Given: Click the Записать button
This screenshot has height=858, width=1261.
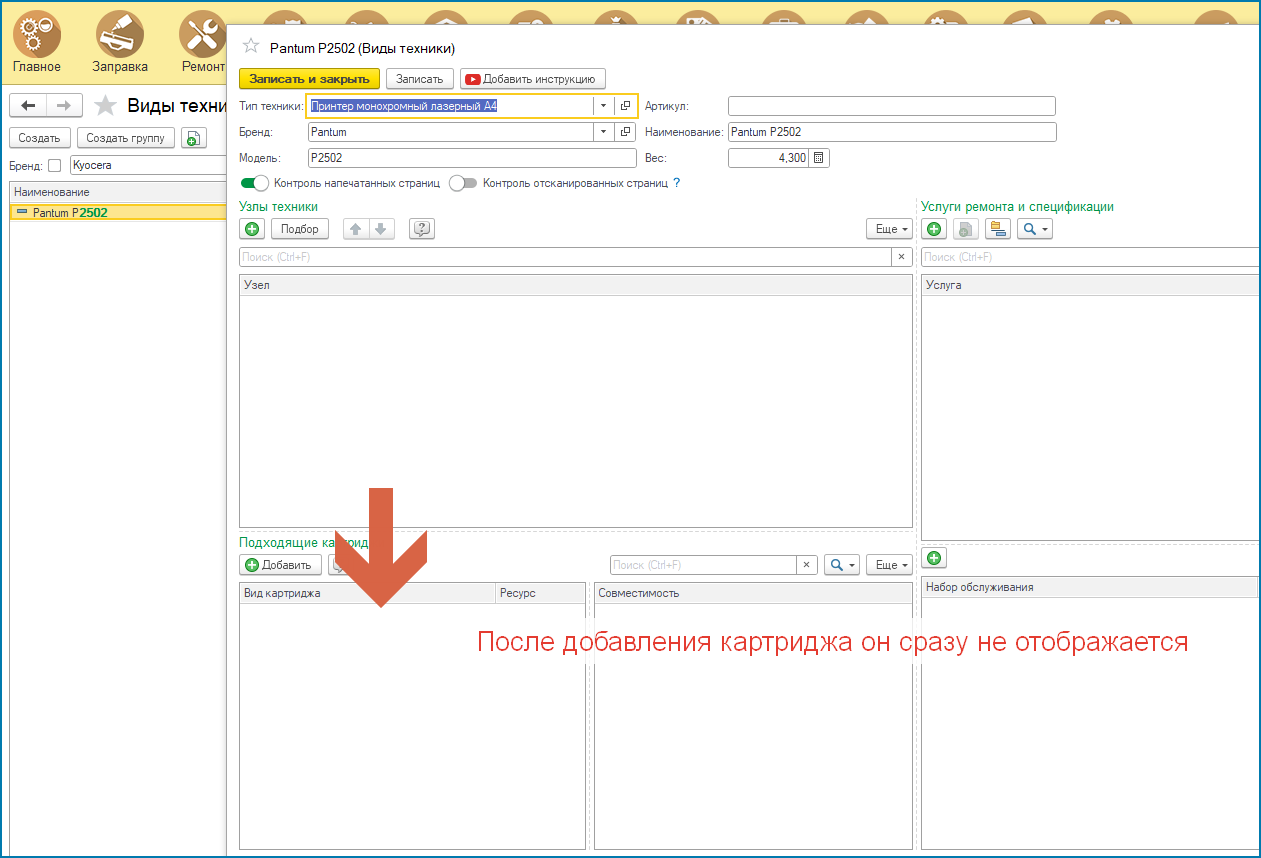Looking at the screenshot, I should pos(420,79).
